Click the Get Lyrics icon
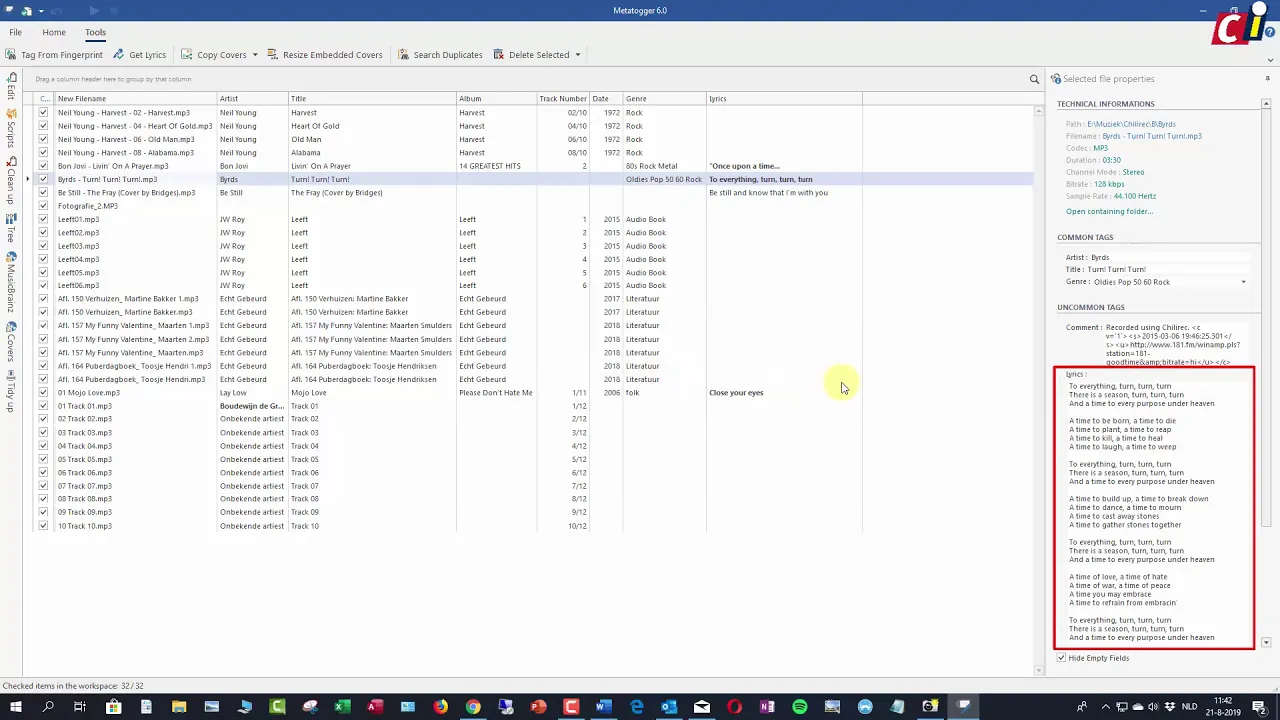The height and width of the screenshot is (720, 1280). pyautogui.click(x=119, y=55)
